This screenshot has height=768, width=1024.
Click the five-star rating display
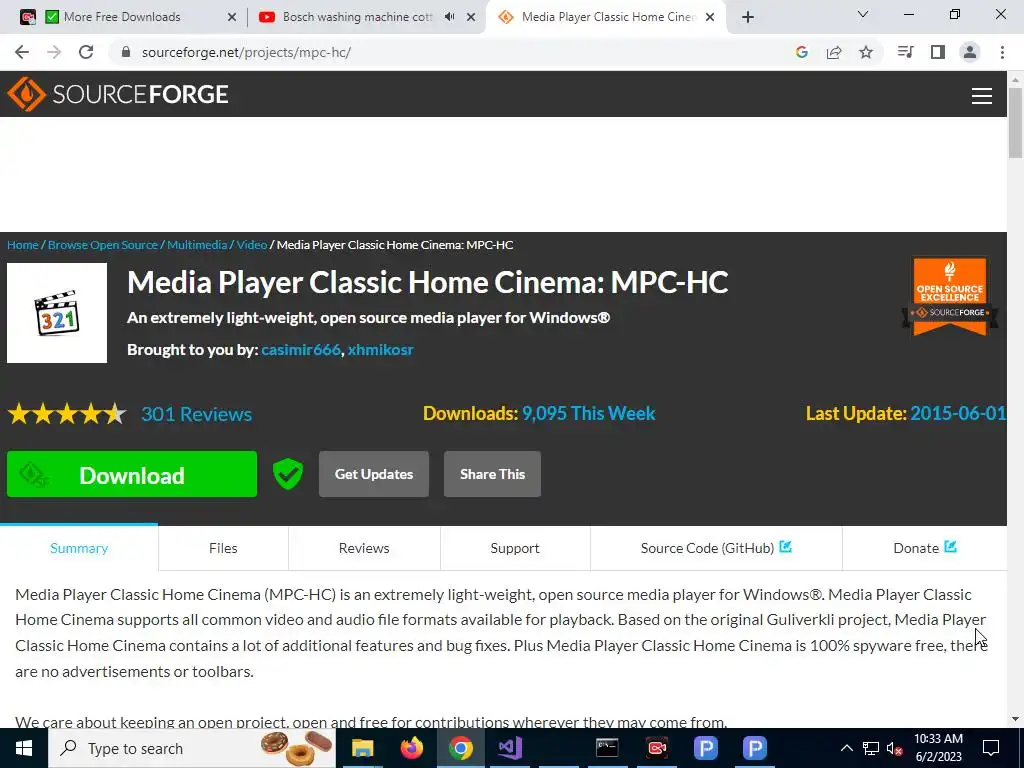[x=67, y=414]
